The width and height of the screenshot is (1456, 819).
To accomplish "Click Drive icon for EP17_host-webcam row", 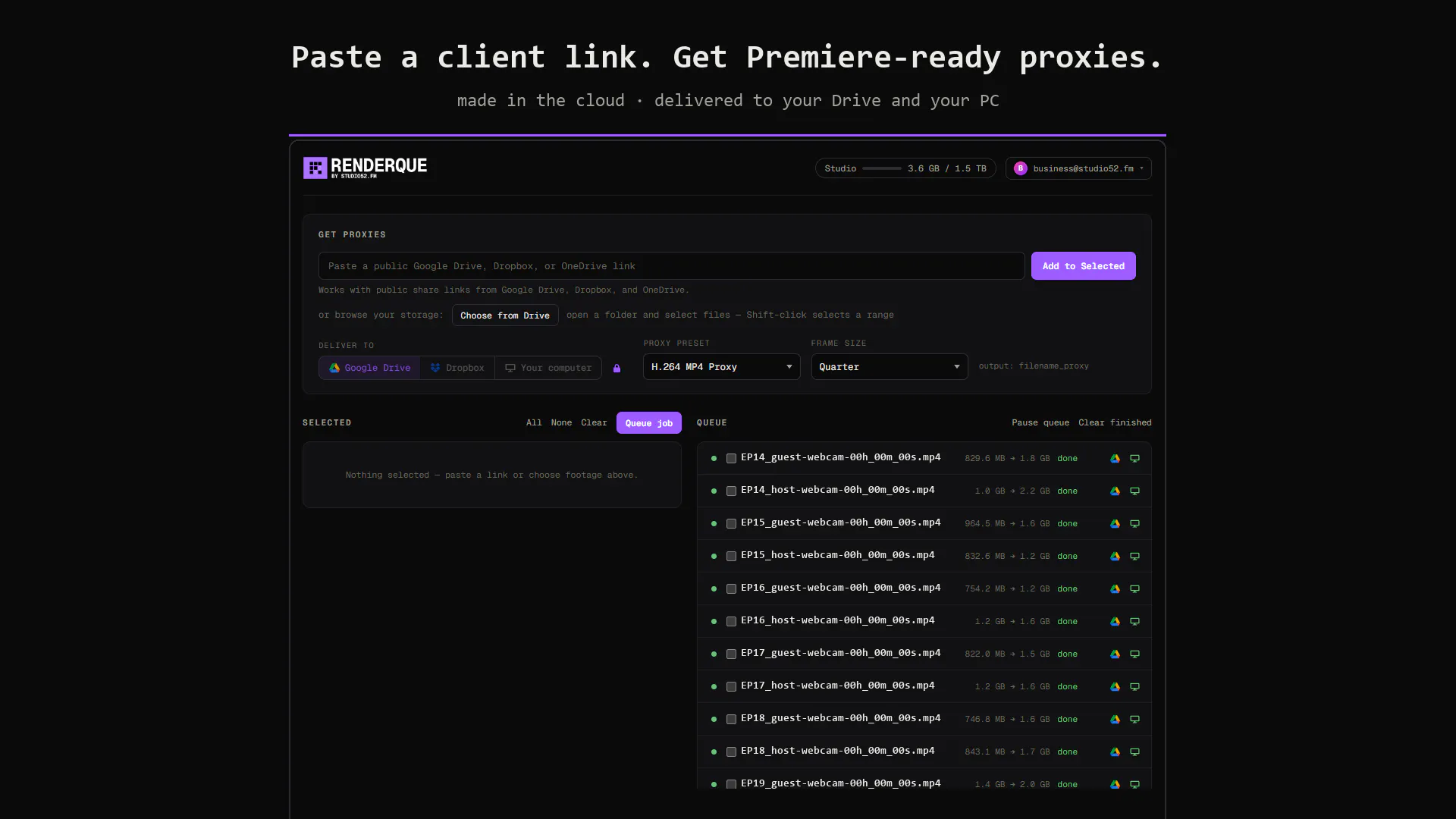I will point(1115,687).
